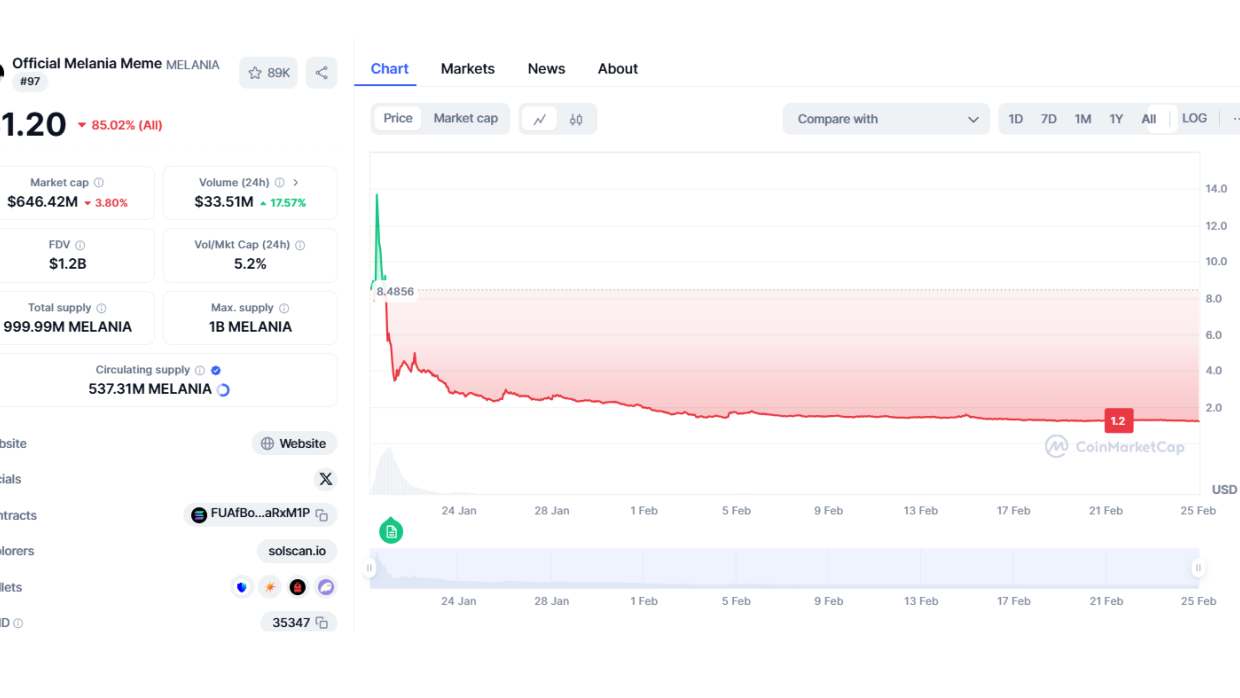Click Max. supply info icon
Screen dimensions: 1240x698
pos(284,308)
